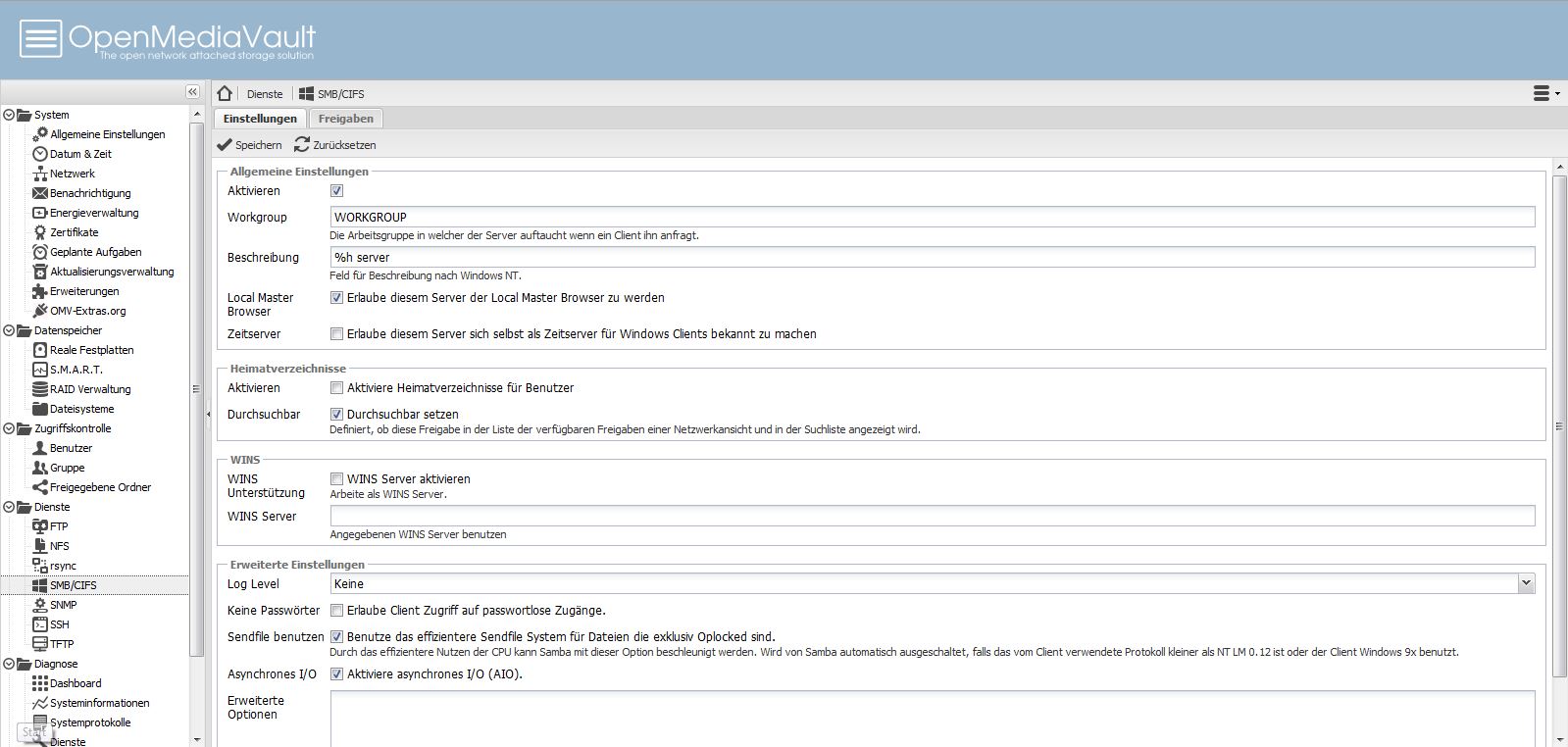Viewport: 1568px width, 747px height.
Task: Open the Erweiterungen puzzle-piece icon
Action: [x=40, y=291]
